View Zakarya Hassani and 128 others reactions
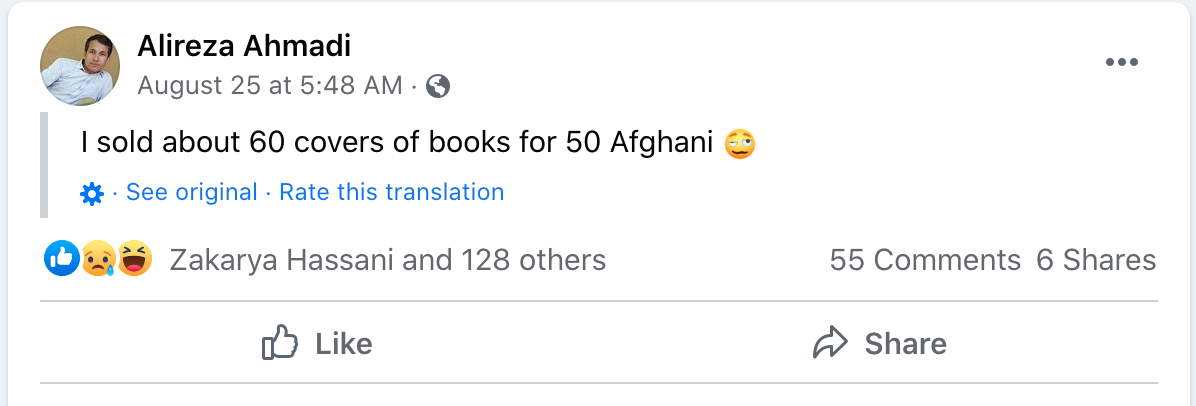The image size is (1196, 406). (x=388, y=261)
